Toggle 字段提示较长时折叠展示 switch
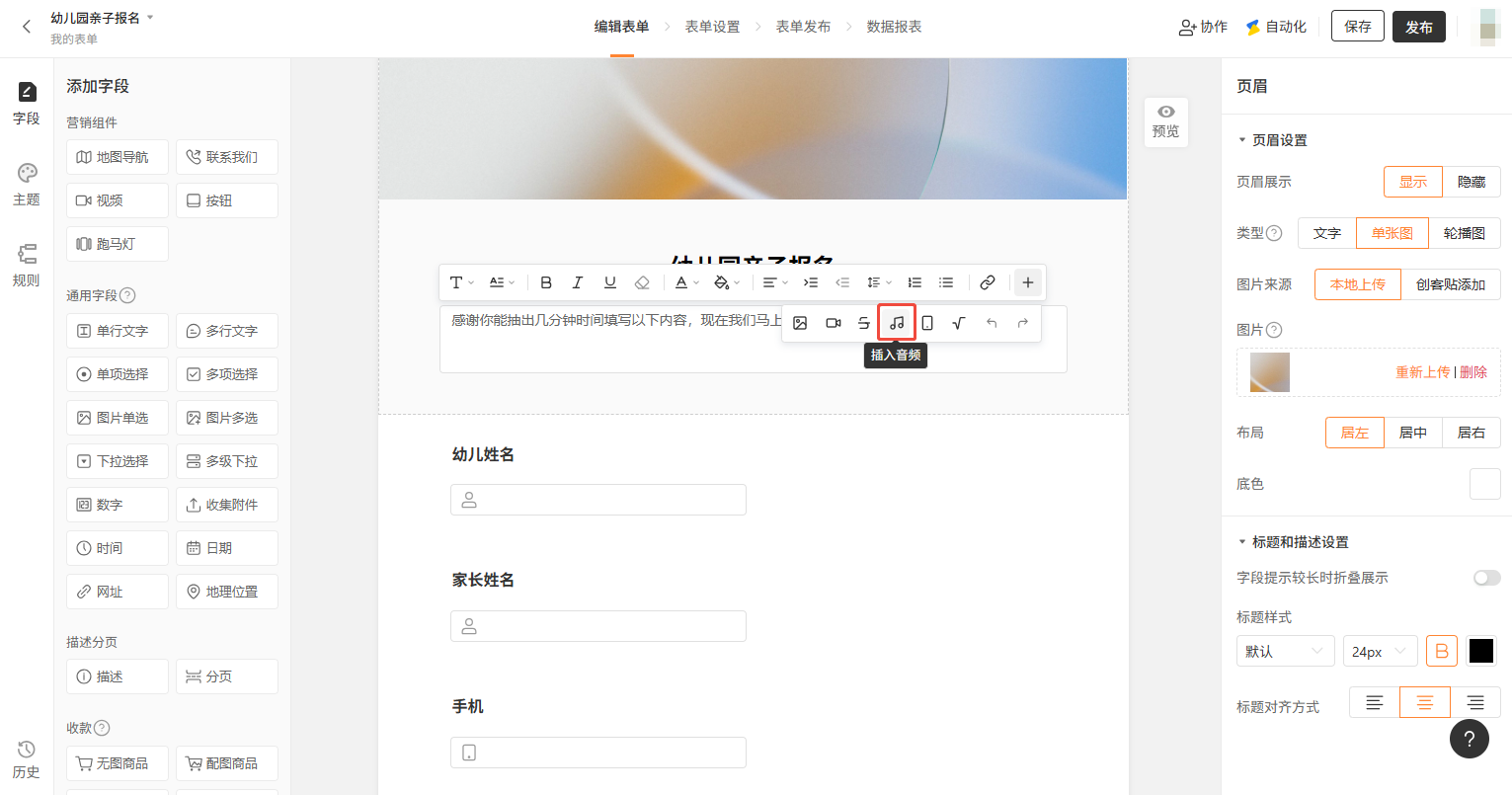The height and width of the screenshot is (795, 1512). [x=1486, y=578]
